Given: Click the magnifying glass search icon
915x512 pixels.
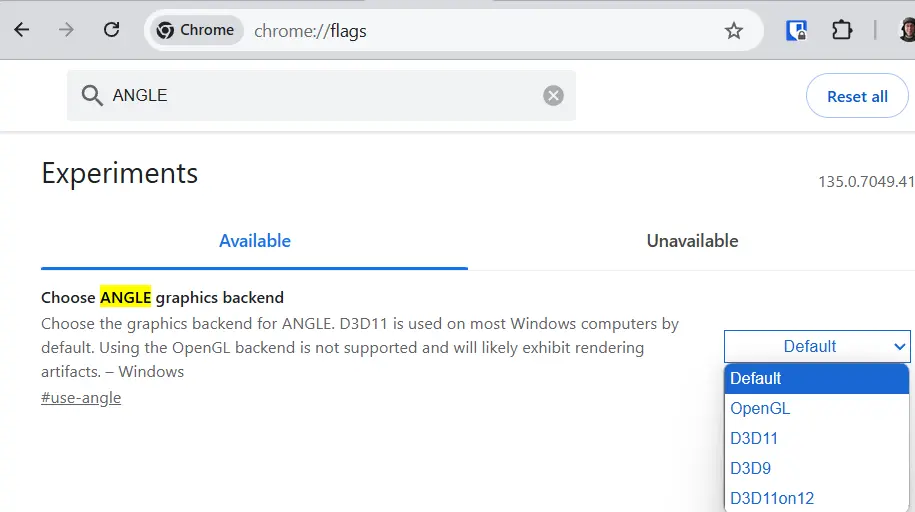Looking at the screenshot, I should pos(92,96).
